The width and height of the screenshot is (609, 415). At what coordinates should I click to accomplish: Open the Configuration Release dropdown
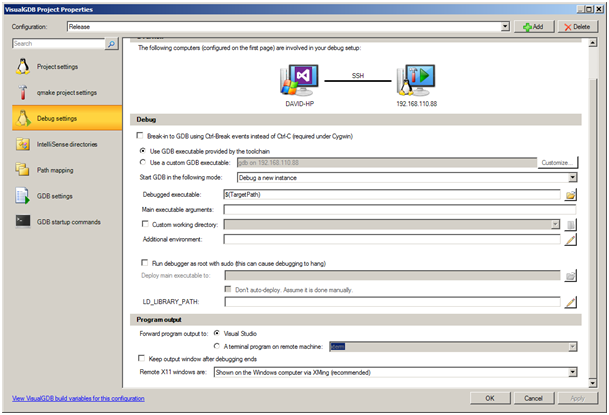[x=505, y=26]
